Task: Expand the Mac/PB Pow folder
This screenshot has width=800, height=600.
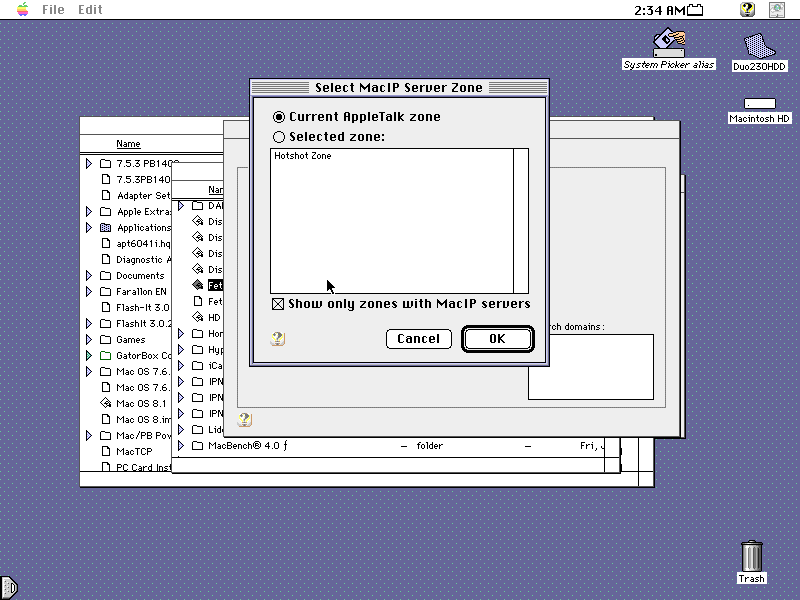Action: [x=89, y=435]
